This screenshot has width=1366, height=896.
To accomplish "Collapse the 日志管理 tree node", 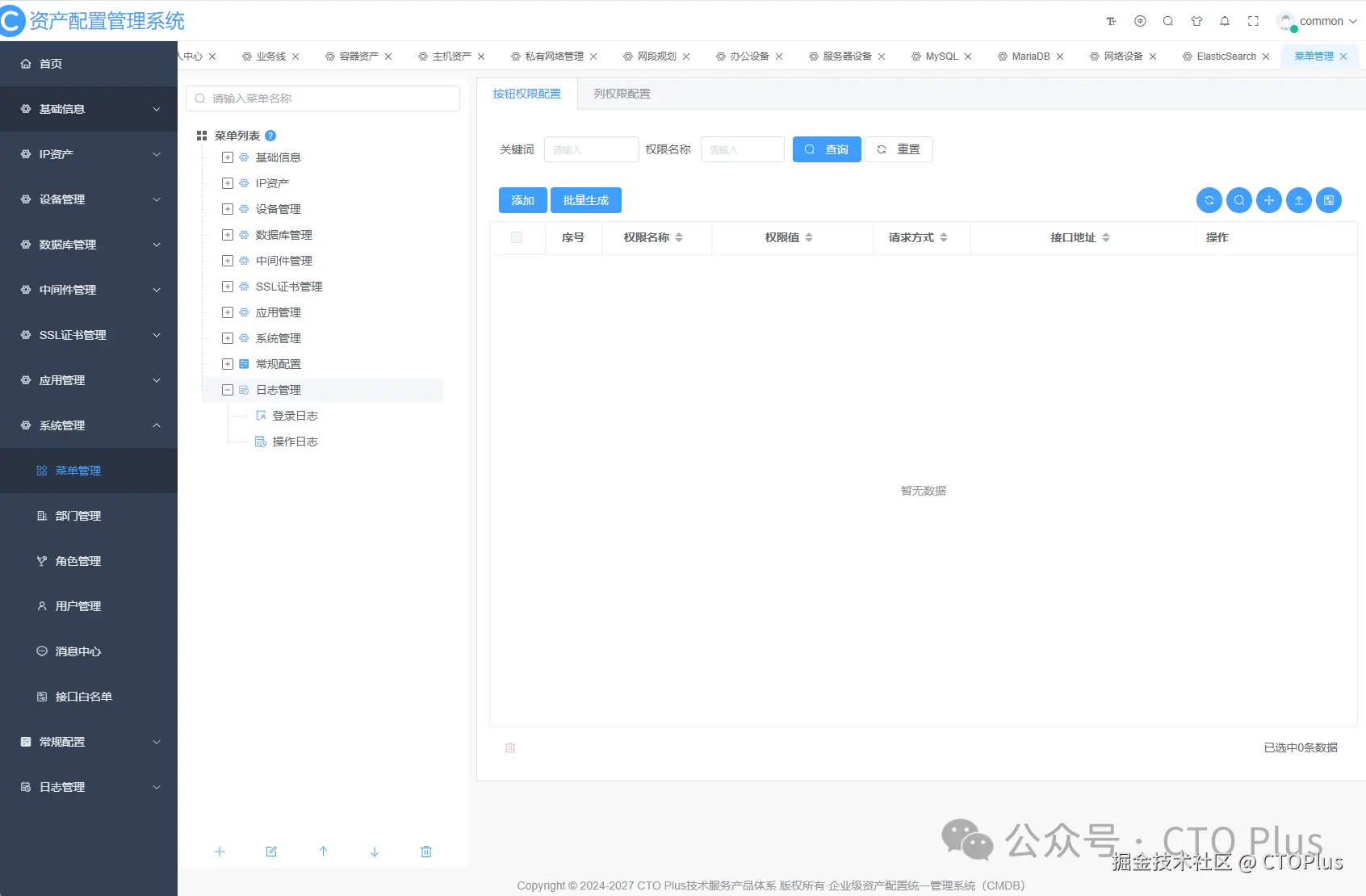I will 227,389.
